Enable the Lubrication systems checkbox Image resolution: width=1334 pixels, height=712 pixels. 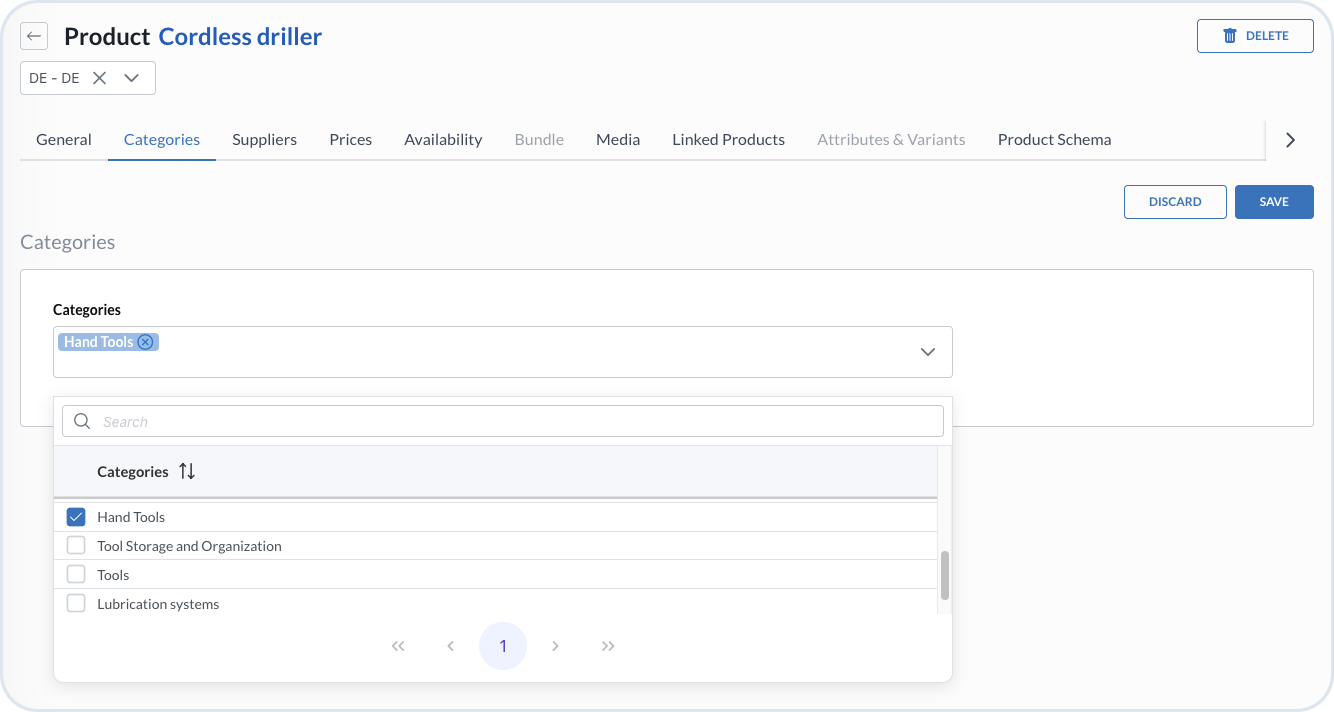pos(76,603)
